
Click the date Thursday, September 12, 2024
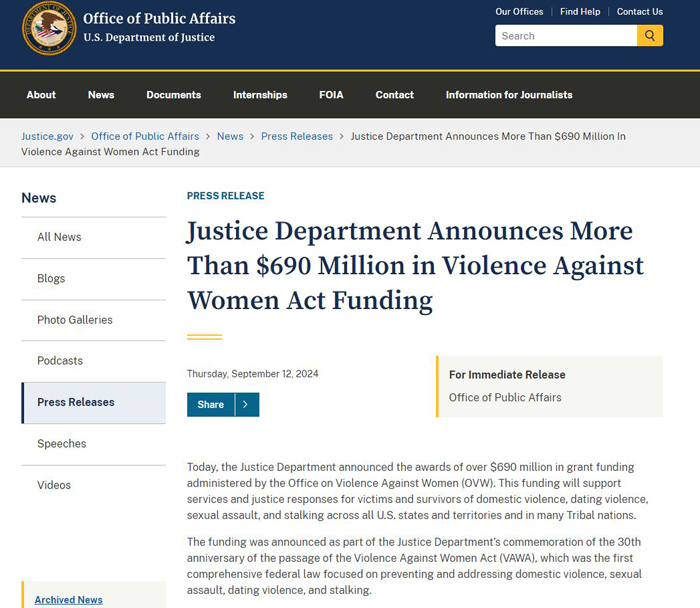[253, 374]
